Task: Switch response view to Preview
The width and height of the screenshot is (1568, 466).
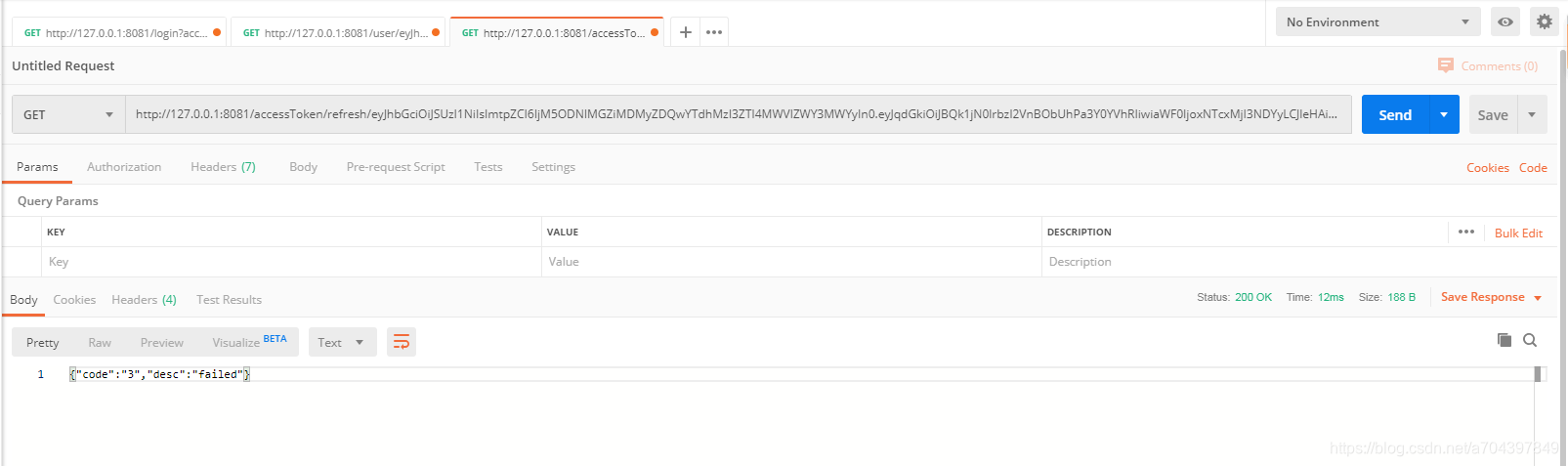Action: pos(161,342)
